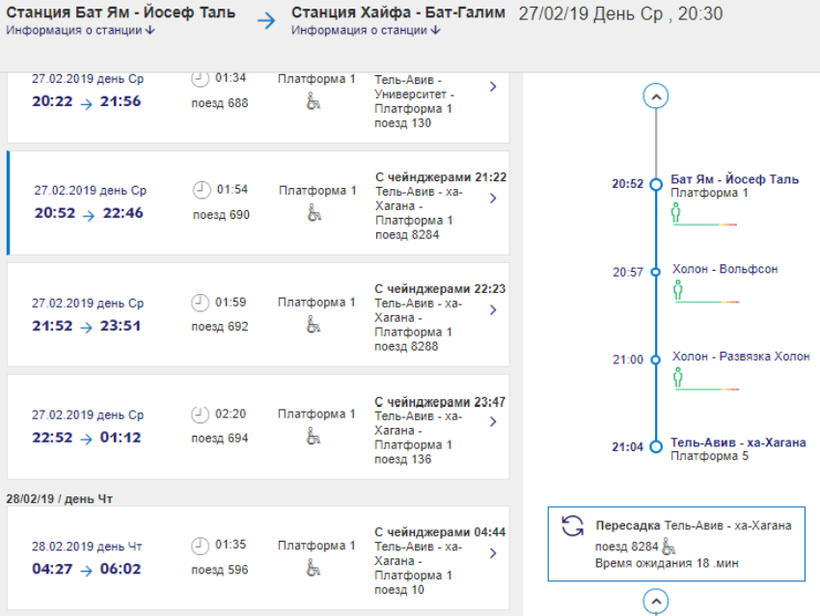Click wheelchair icon for train 690

pyautogui.click(x=315, y=213)
